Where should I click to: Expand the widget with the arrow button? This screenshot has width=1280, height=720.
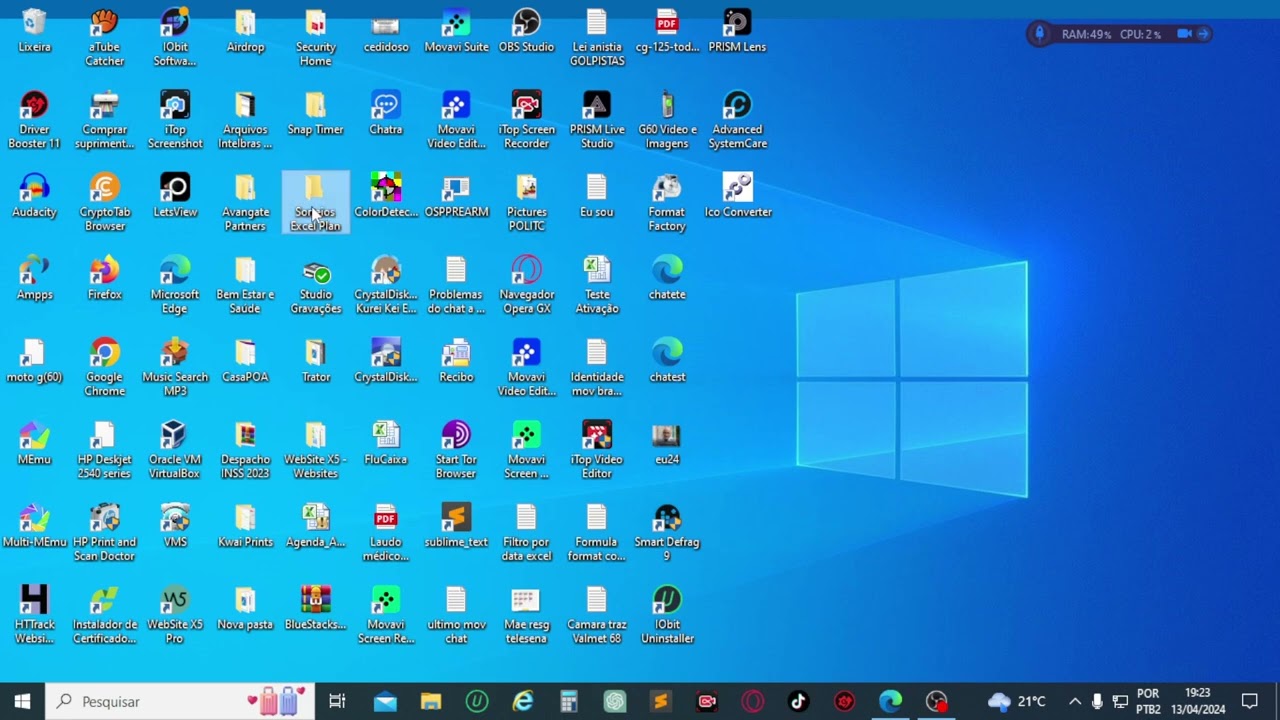[1204, 34]
